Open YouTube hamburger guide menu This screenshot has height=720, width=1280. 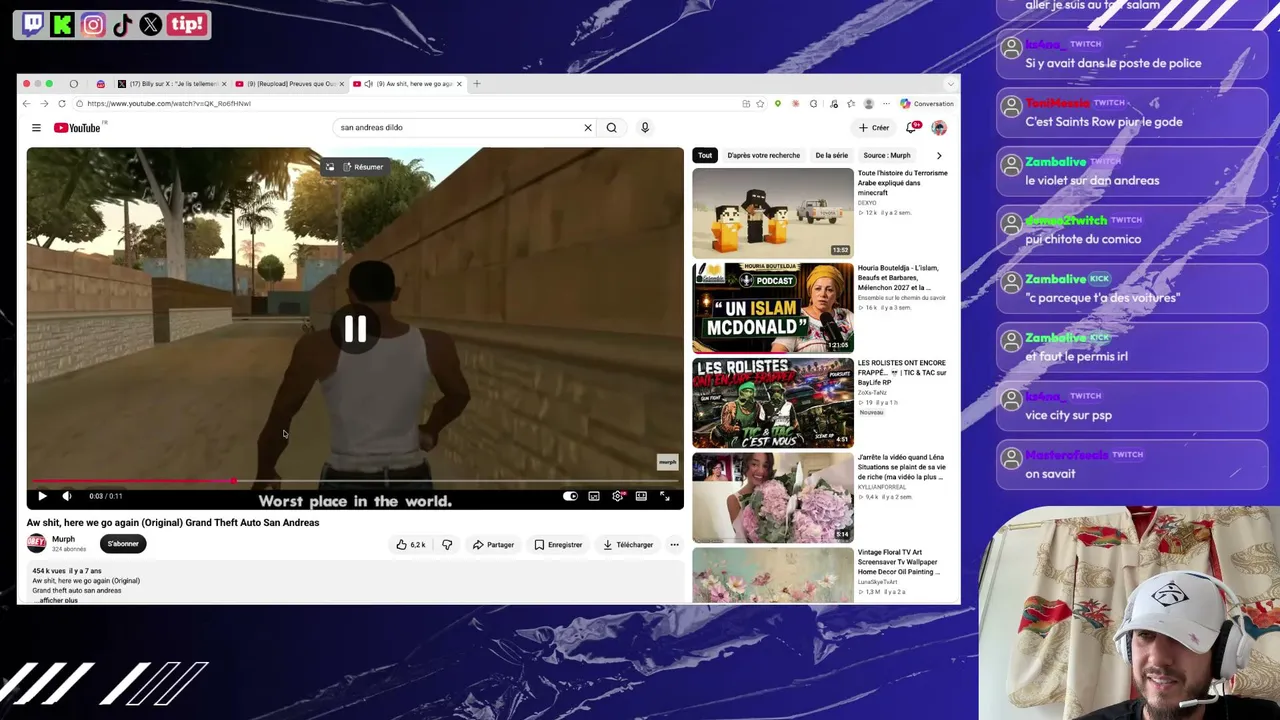coord(36,128)
